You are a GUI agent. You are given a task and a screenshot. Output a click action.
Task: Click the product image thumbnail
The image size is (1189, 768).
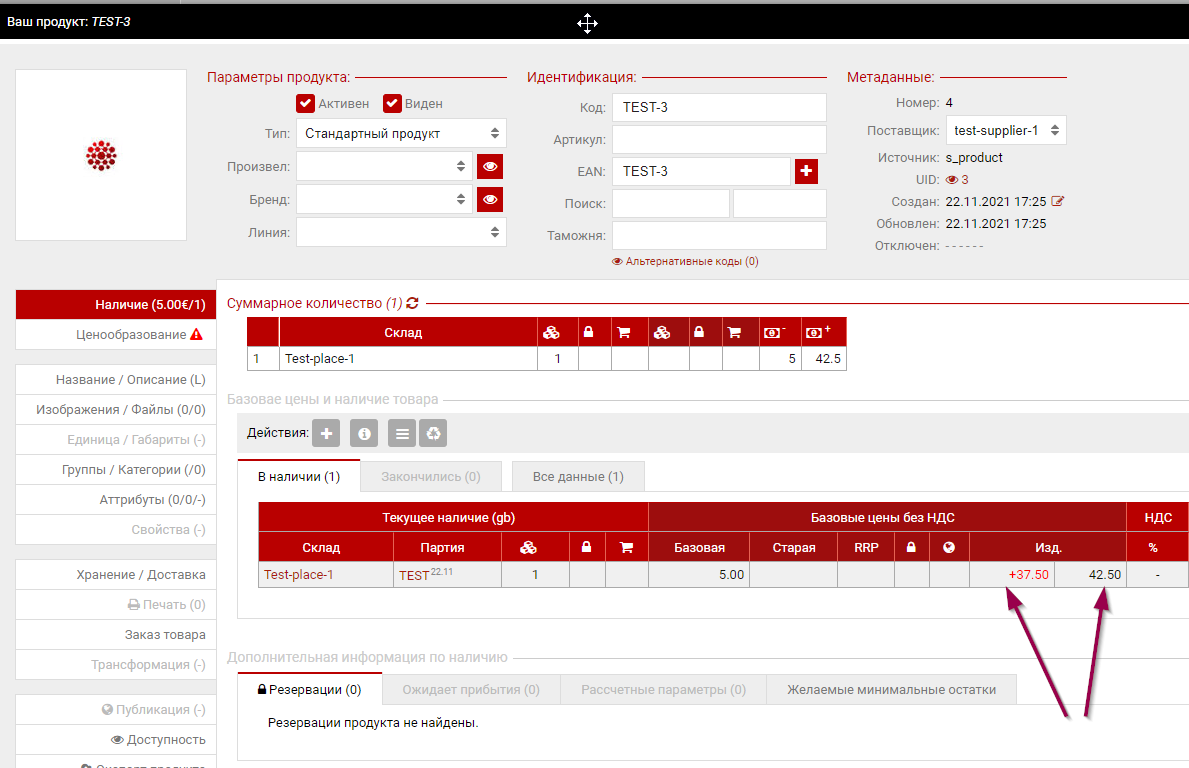[x=101, y=155]
